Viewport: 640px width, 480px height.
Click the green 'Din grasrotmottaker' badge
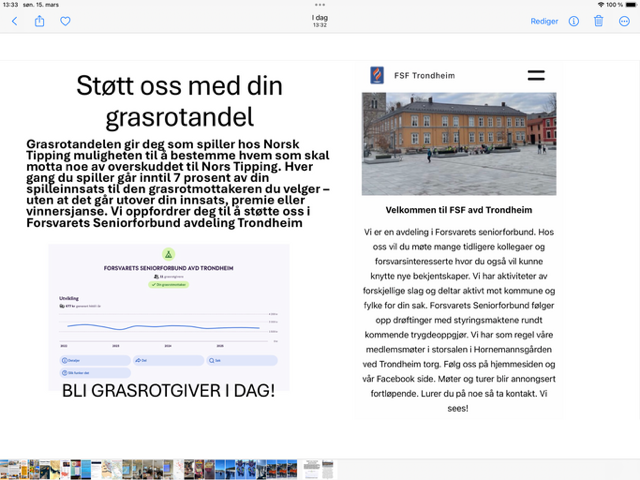point(168,285)
